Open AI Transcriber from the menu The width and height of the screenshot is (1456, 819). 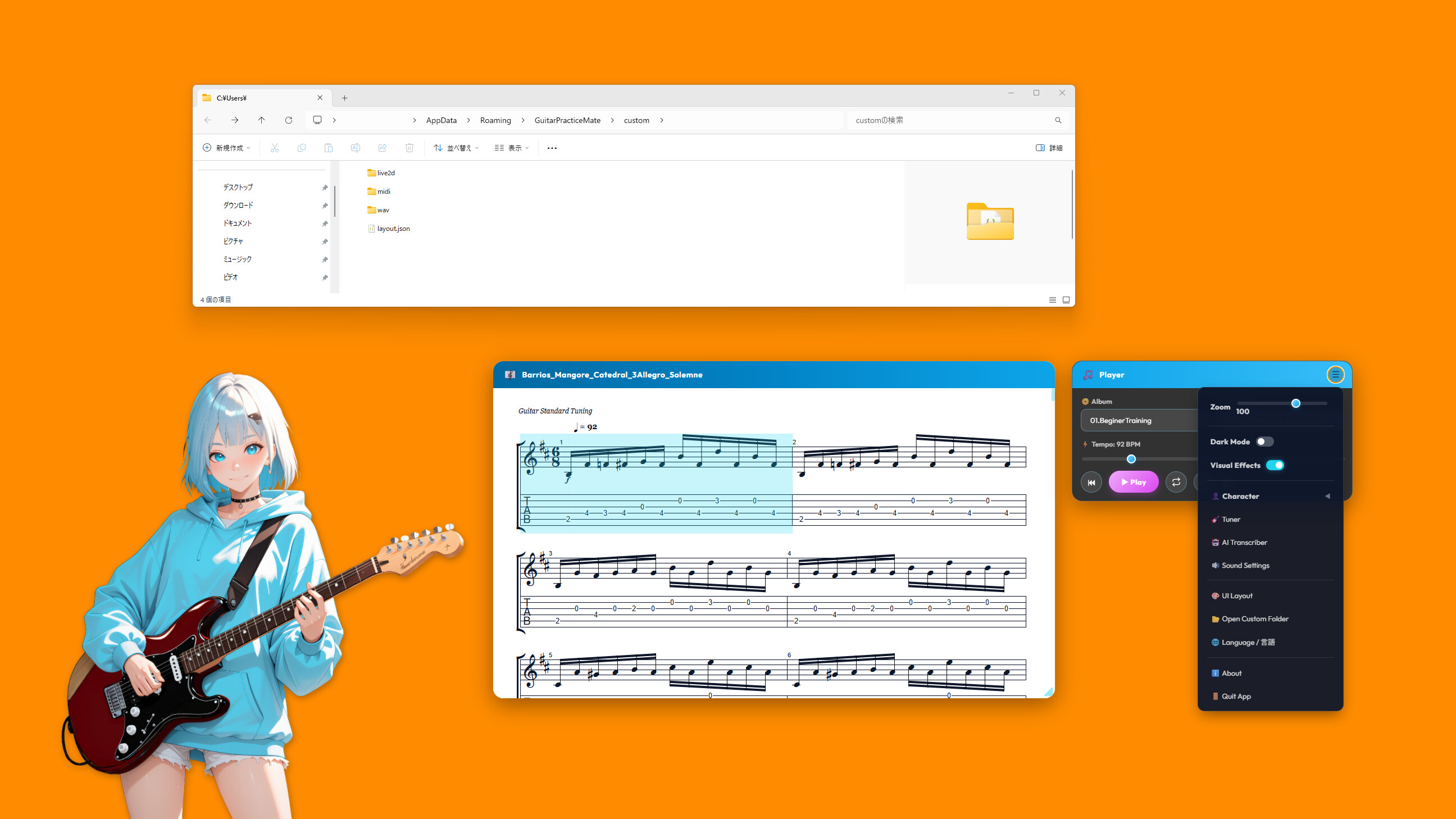[x=1270, y=543]
